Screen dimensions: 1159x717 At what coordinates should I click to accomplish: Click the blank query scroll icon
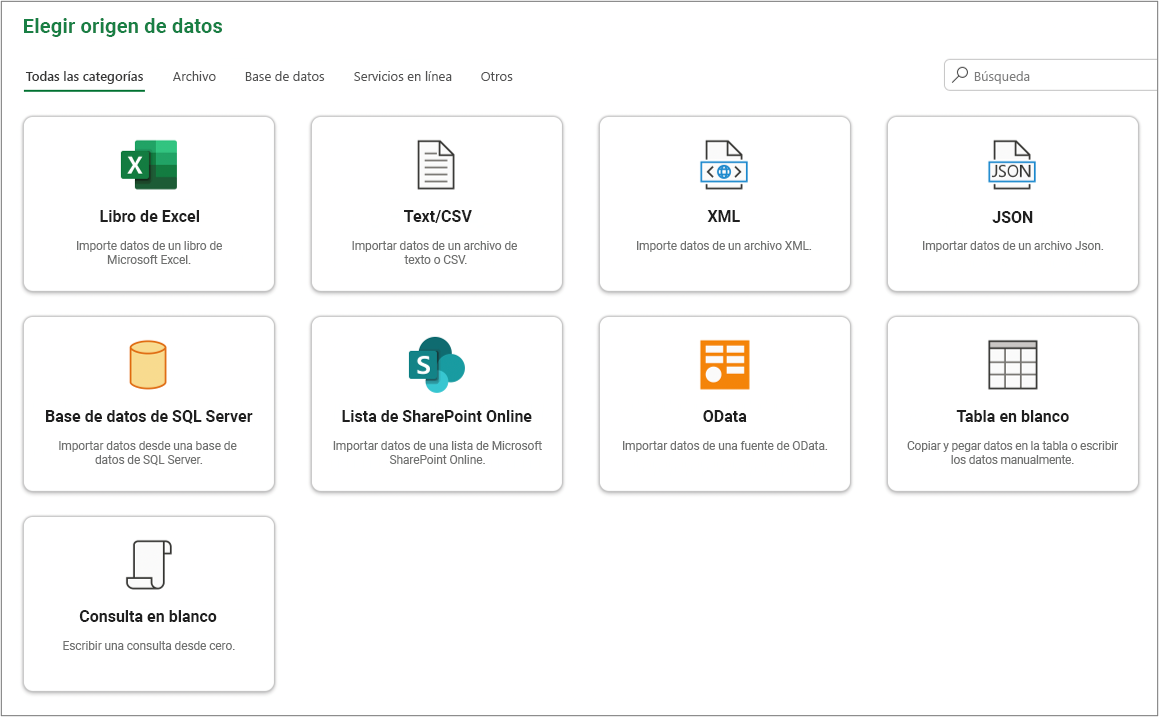point(149,565)
